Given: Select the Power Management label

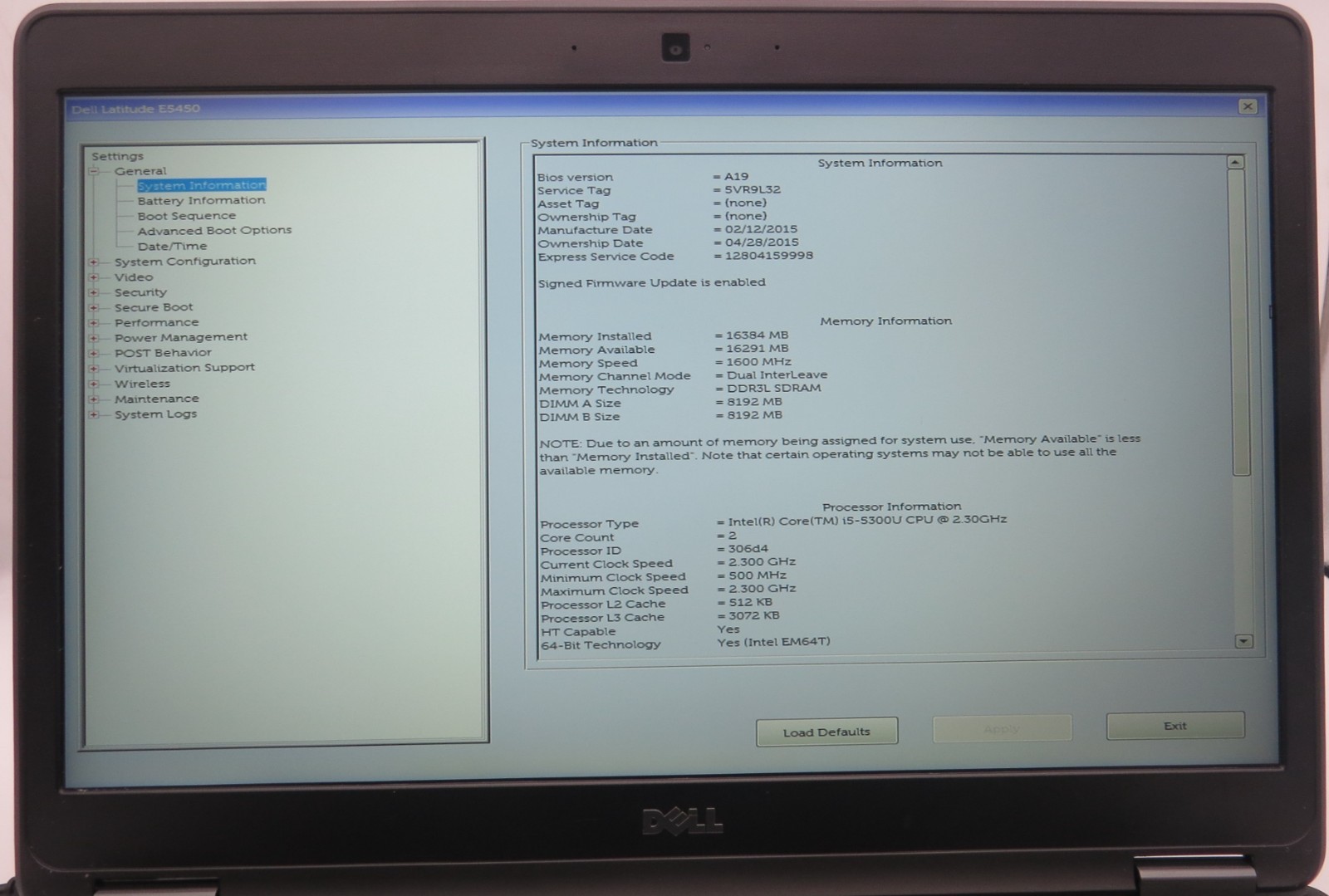Looking at the screenshot, I should click(181, 337).
